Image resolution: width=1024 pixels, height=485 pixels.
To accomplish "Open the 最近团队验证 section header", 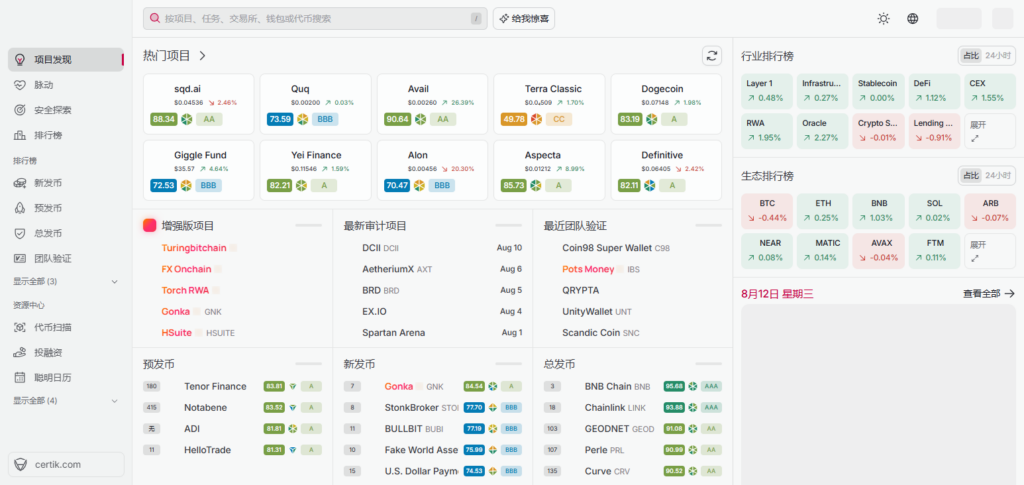I will [575, 226].
